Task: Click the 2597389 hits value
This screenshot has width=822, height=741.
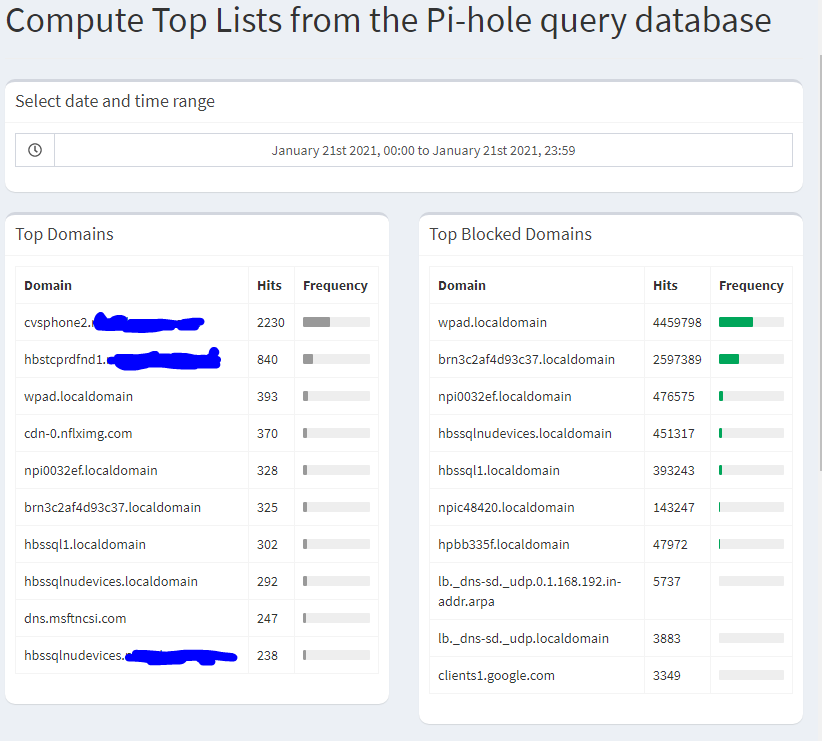Action: pos(677,360)
